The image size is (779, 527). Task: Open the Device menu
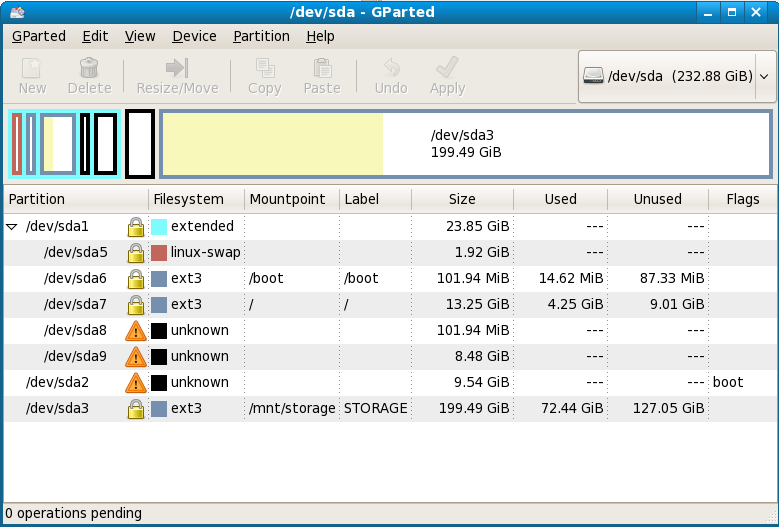click(194, 36)
